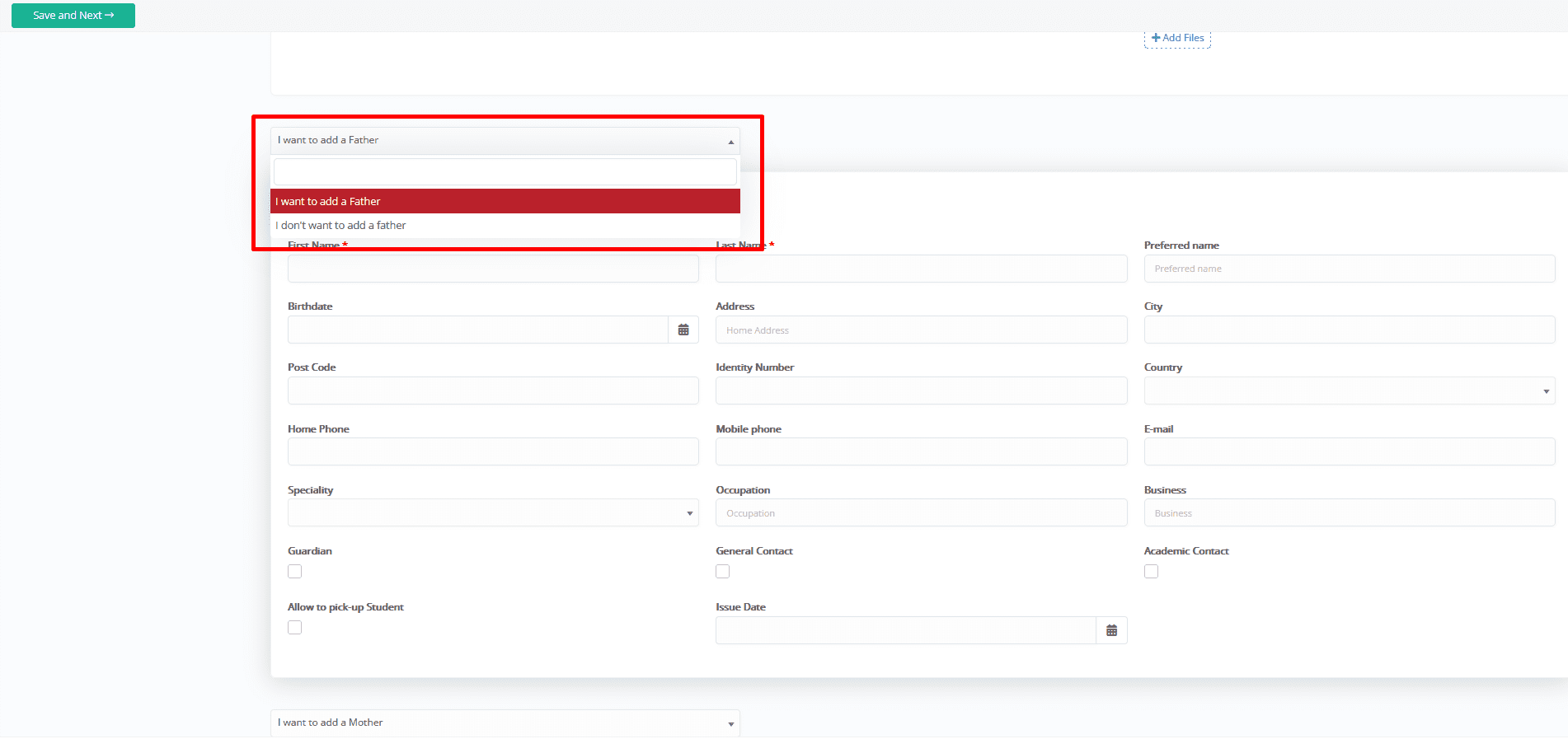This screenshot has width=1568, height=739.
Task: Click the First Name input field
Action: pos(493,269)
